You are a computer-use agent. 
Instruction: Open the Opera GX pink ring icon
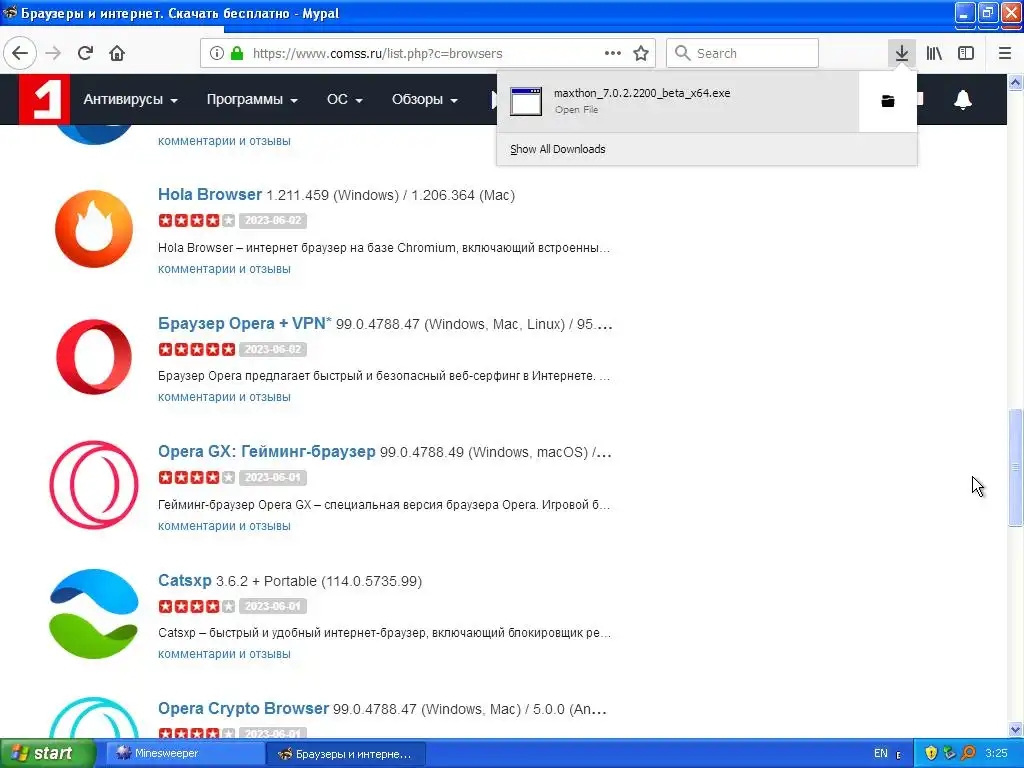pos(94,485)
